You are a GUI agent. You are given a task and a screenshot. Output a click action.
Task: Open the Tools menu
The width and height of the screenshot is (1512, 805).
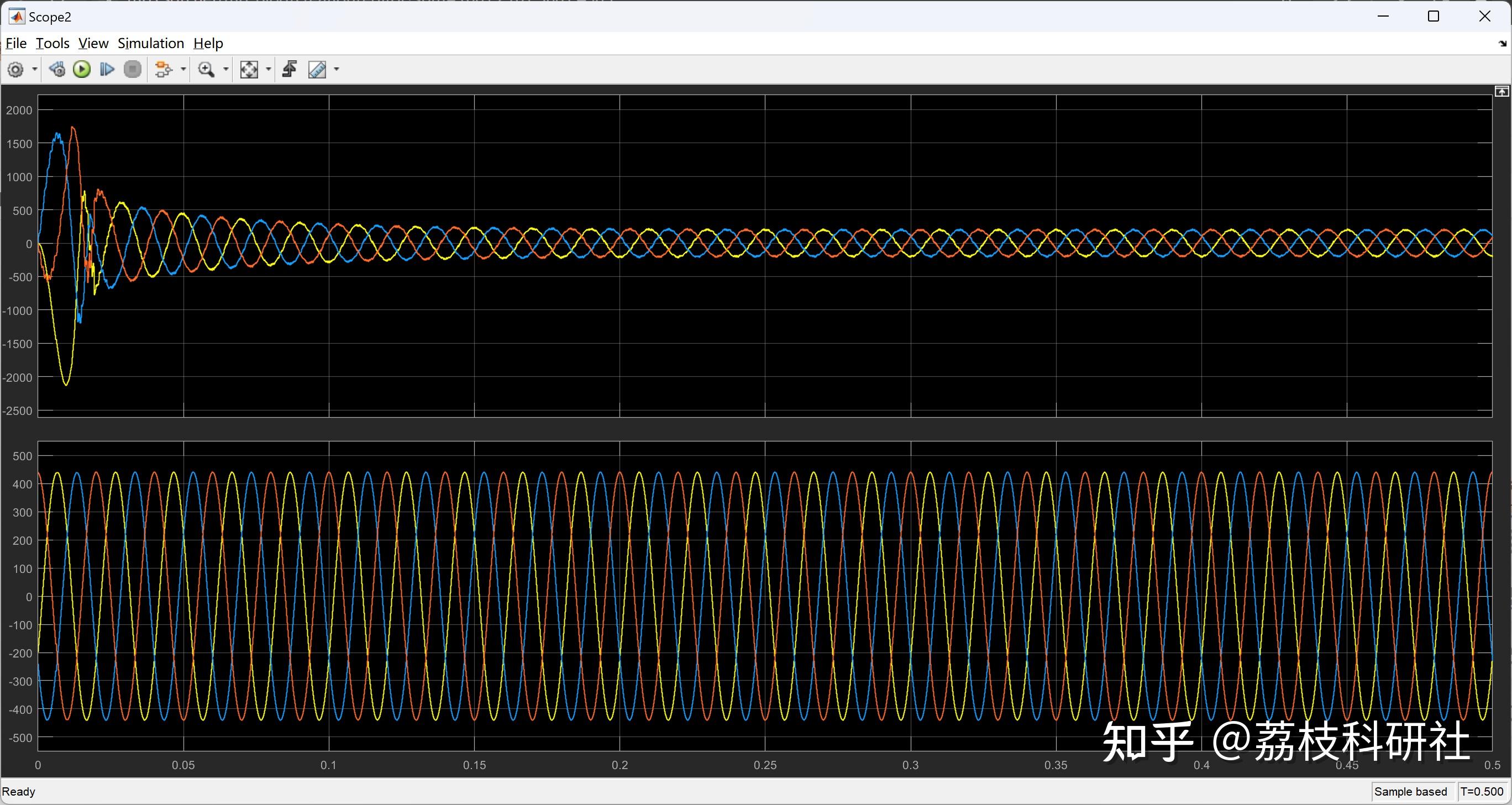[53, 43]
